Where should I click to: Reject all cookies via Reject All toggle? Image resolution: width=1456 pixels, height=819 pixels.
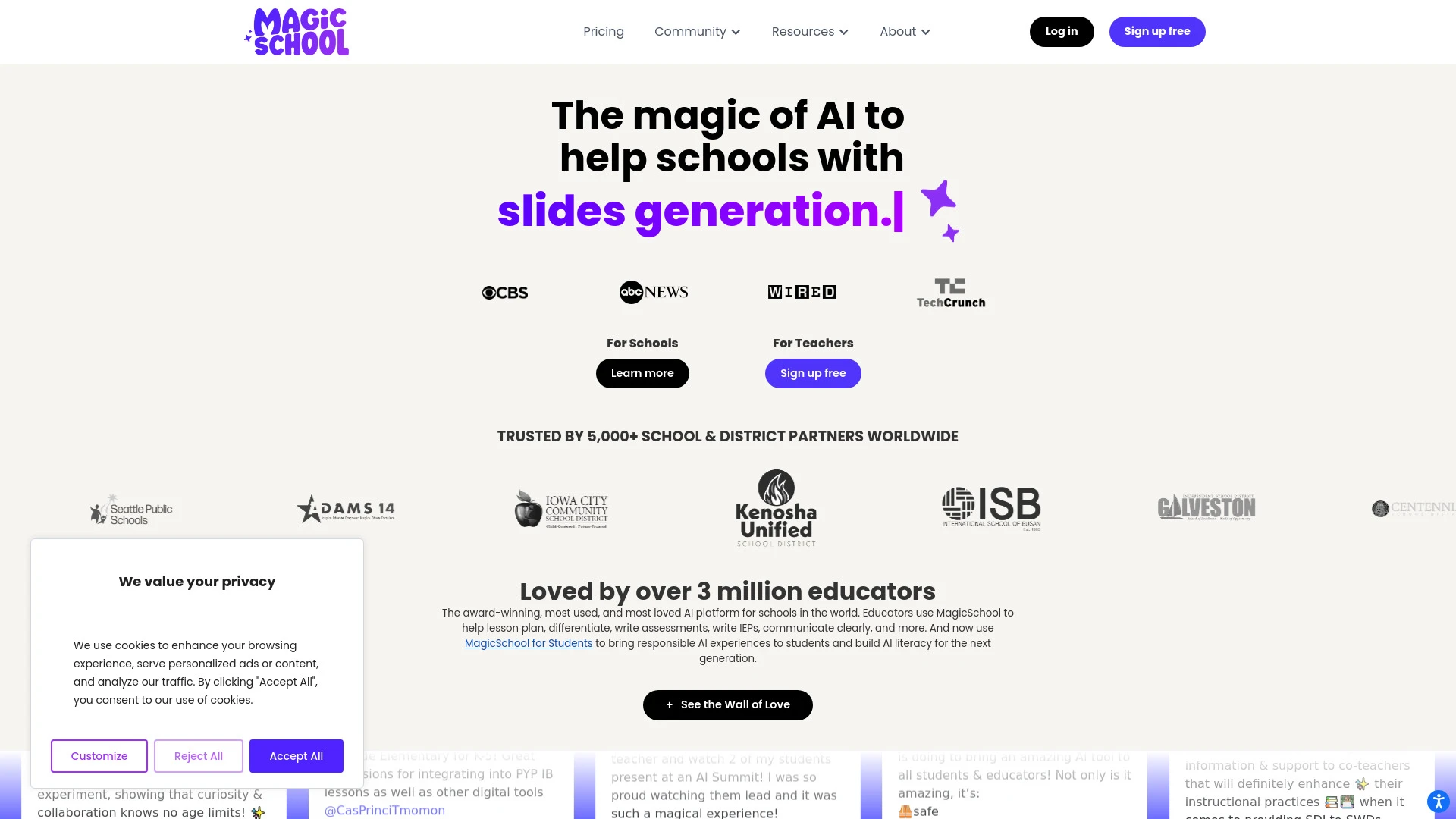[x=198, y=756]
